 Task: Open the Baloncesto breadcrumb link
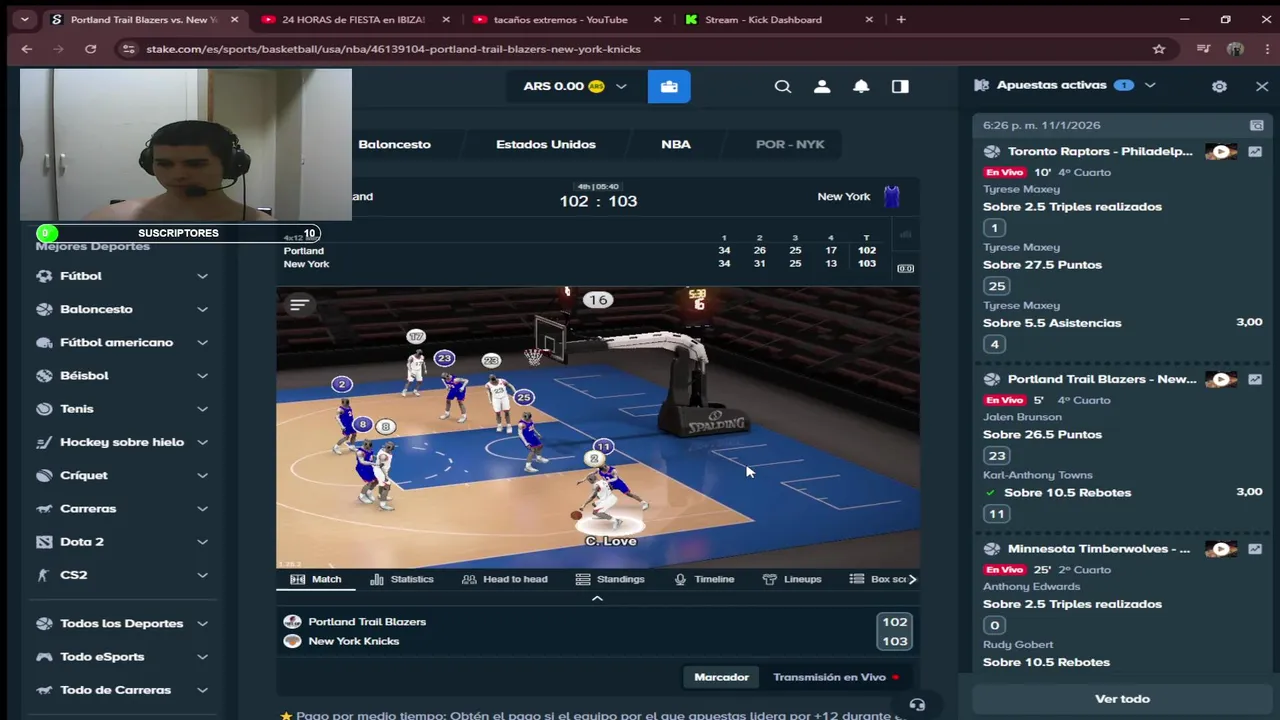coord(394,144)
